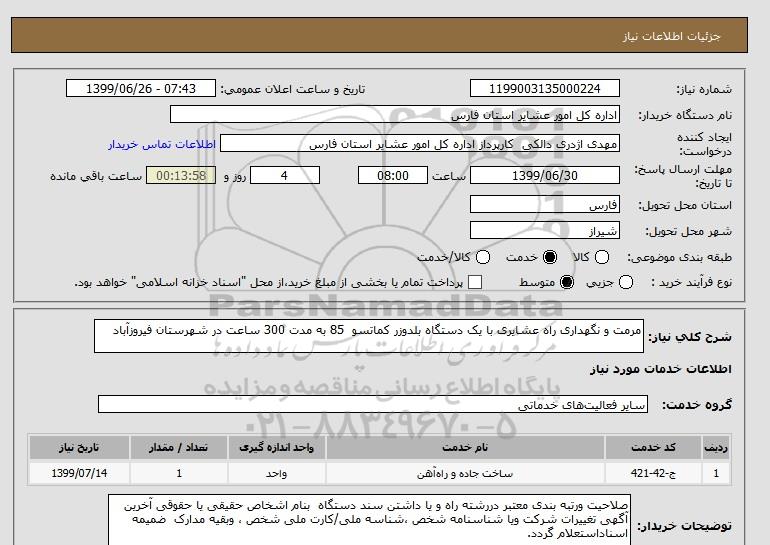
Task: Click the delivery province field فارس
Action: 545,204
